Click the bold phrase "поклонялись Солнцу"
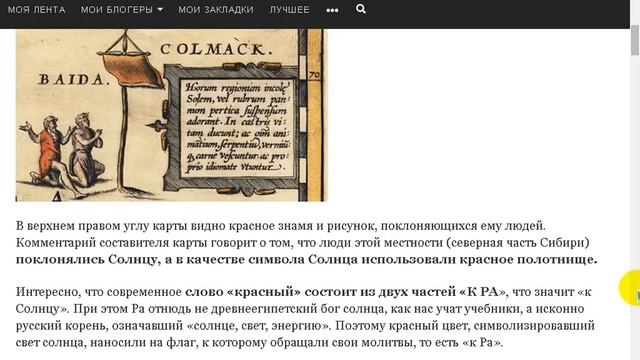 (x=86, y=260)
